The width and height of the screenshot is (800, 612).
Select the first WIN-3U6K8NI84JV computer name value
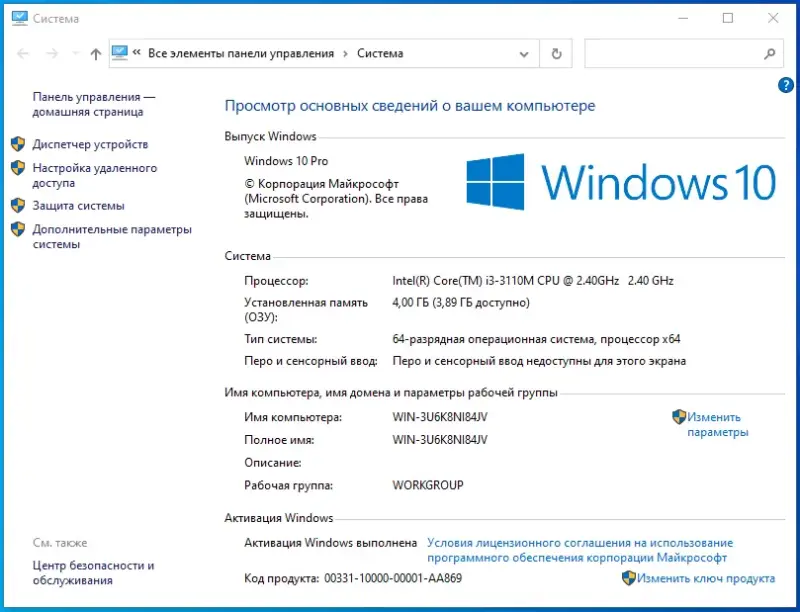pyautogui.click(x=440, y=417)
